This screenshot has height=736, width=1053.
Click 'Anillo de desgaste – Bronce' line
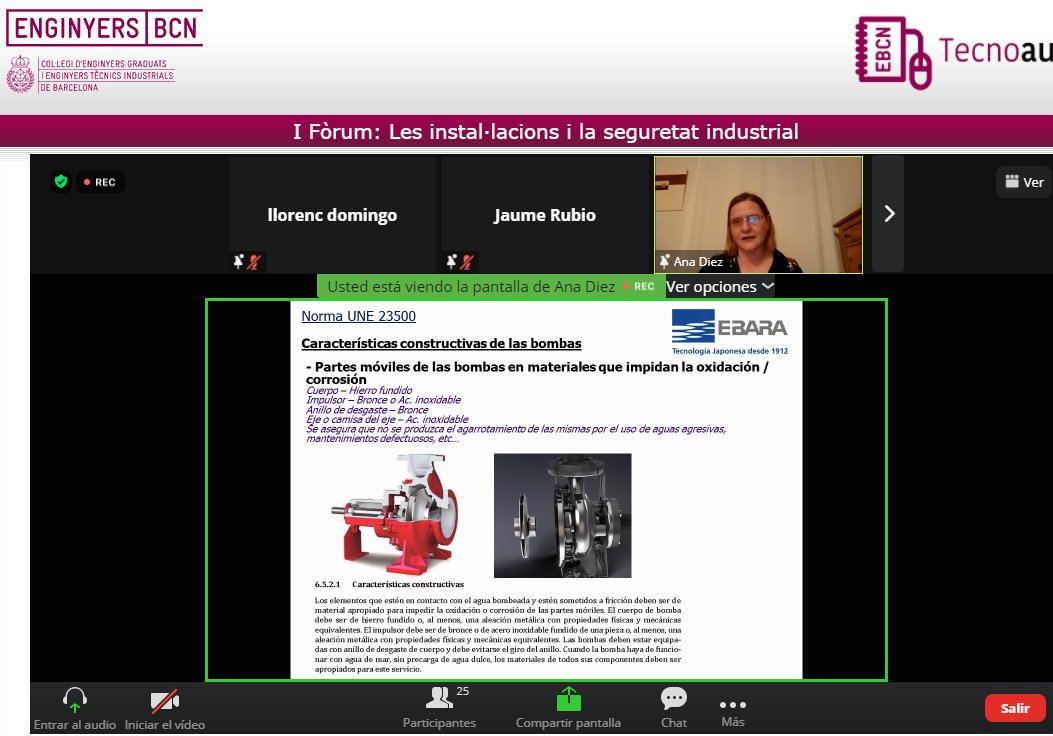pyautogui.click(x=367, y=410)
